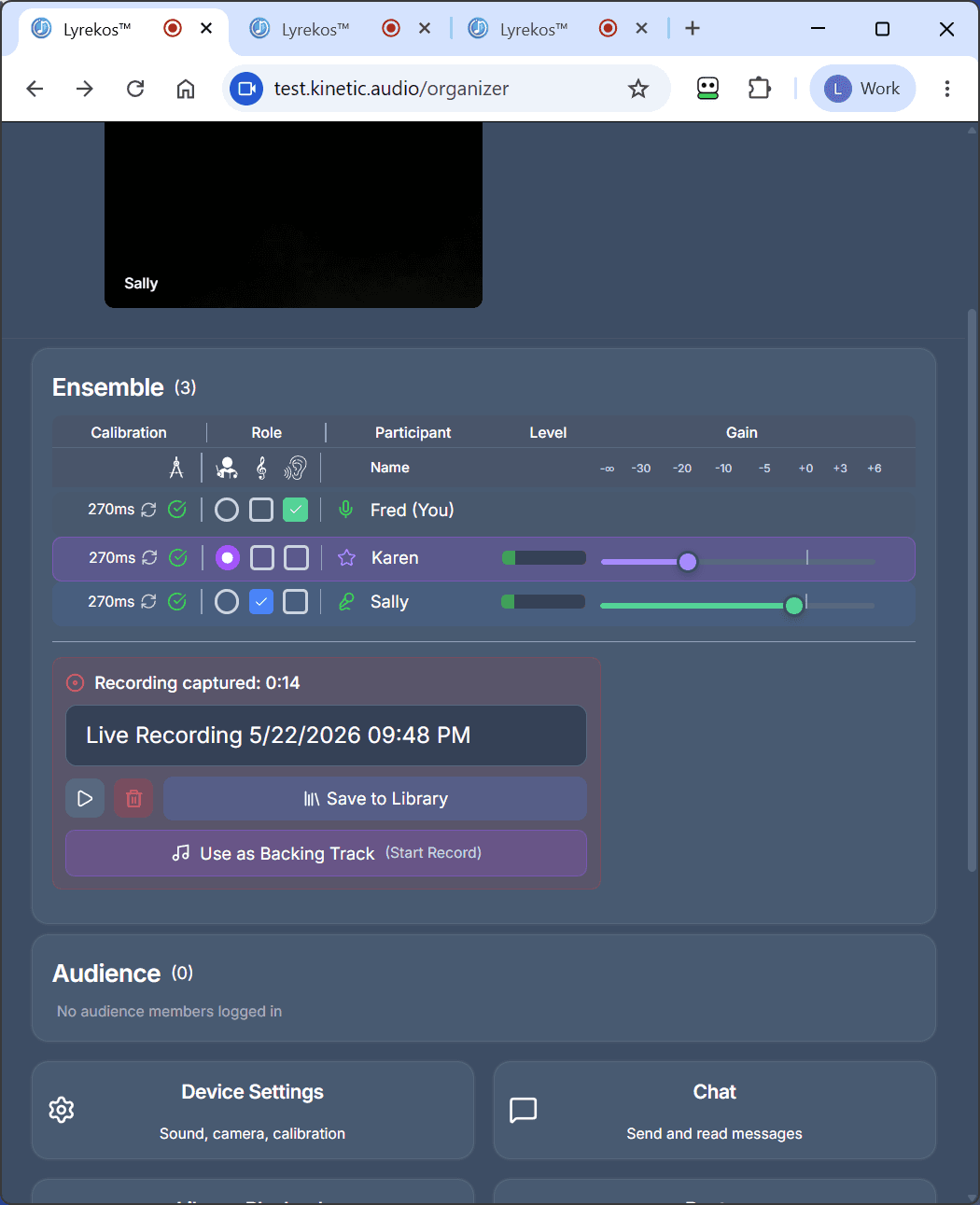
Task: Click the conductor role header icon
Action: [227, 468]
